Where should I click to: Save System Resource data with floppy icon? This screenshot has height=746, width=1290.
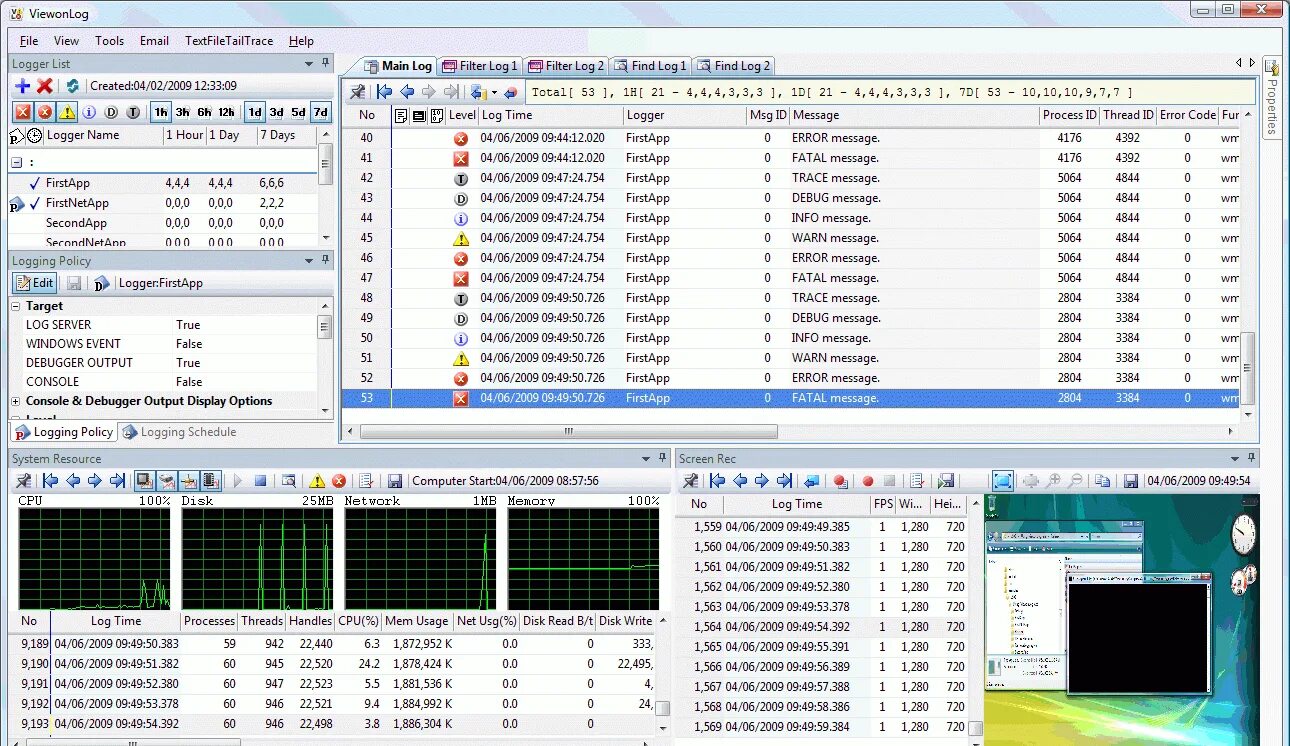(395, 481)
